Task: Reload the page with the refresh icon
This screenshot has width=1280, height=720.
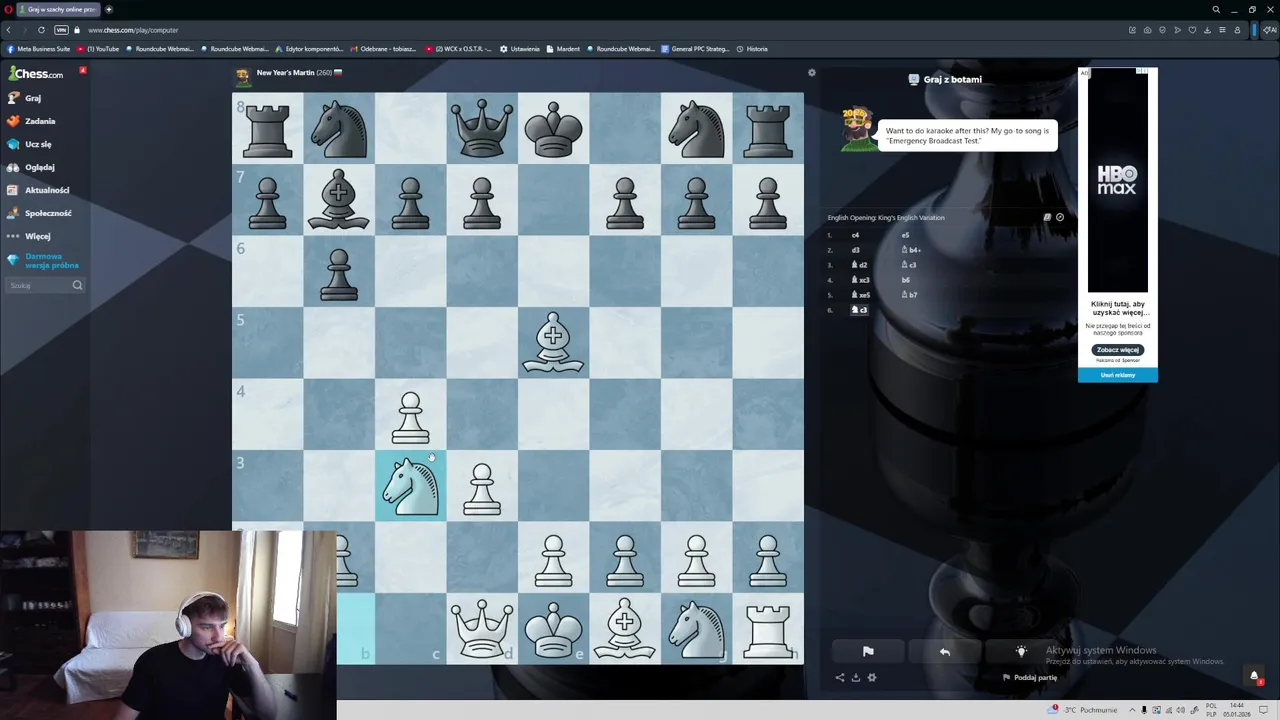Action: click(41, 30)
